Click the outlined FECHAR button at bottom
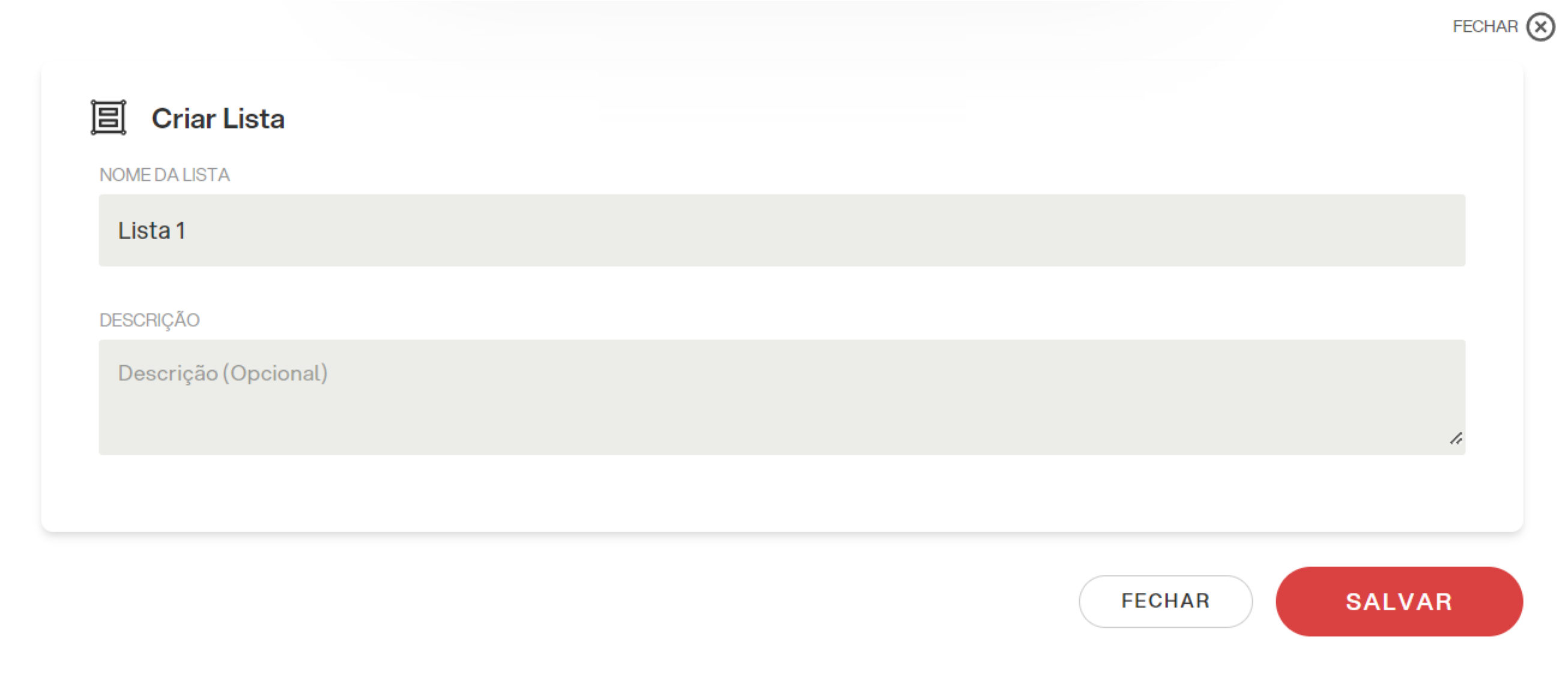This screenshot has width=1568, height=677. tap(1166, 601)
